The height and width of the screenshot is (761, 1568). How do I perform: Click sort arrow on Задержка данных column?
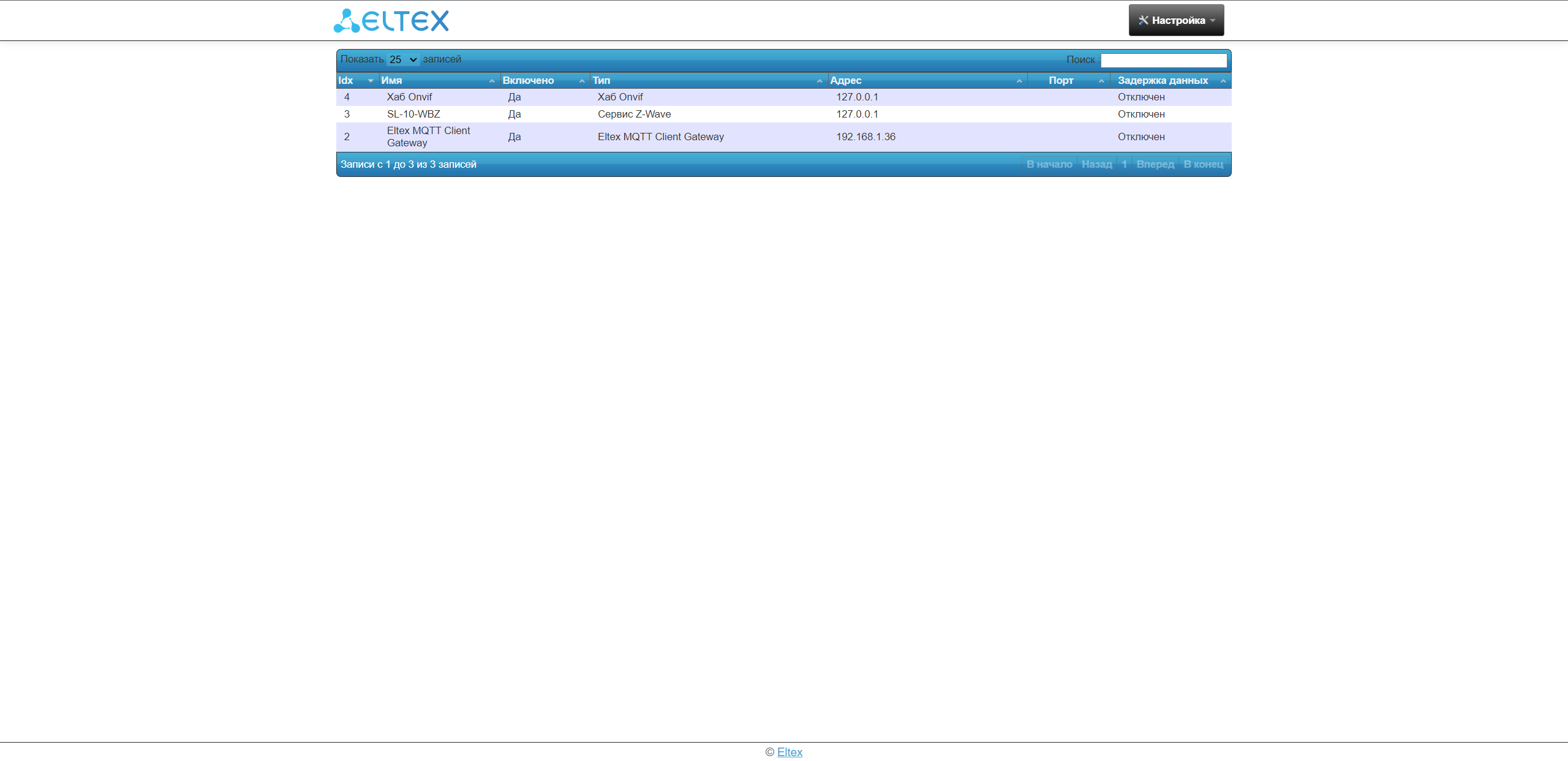click(x=1223, y=81)
